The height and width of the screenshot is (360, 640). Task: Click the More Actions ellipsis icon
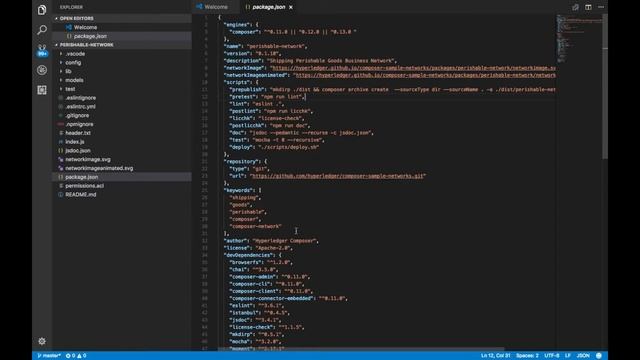(x=601, y=7)
